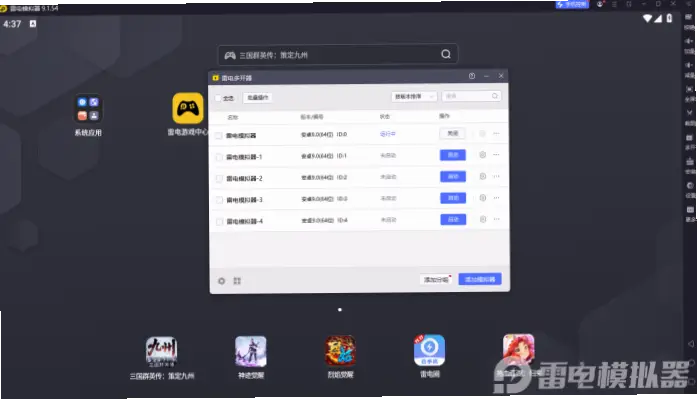Click the battery status icon
697x400 pixels.
coord(669,18)
